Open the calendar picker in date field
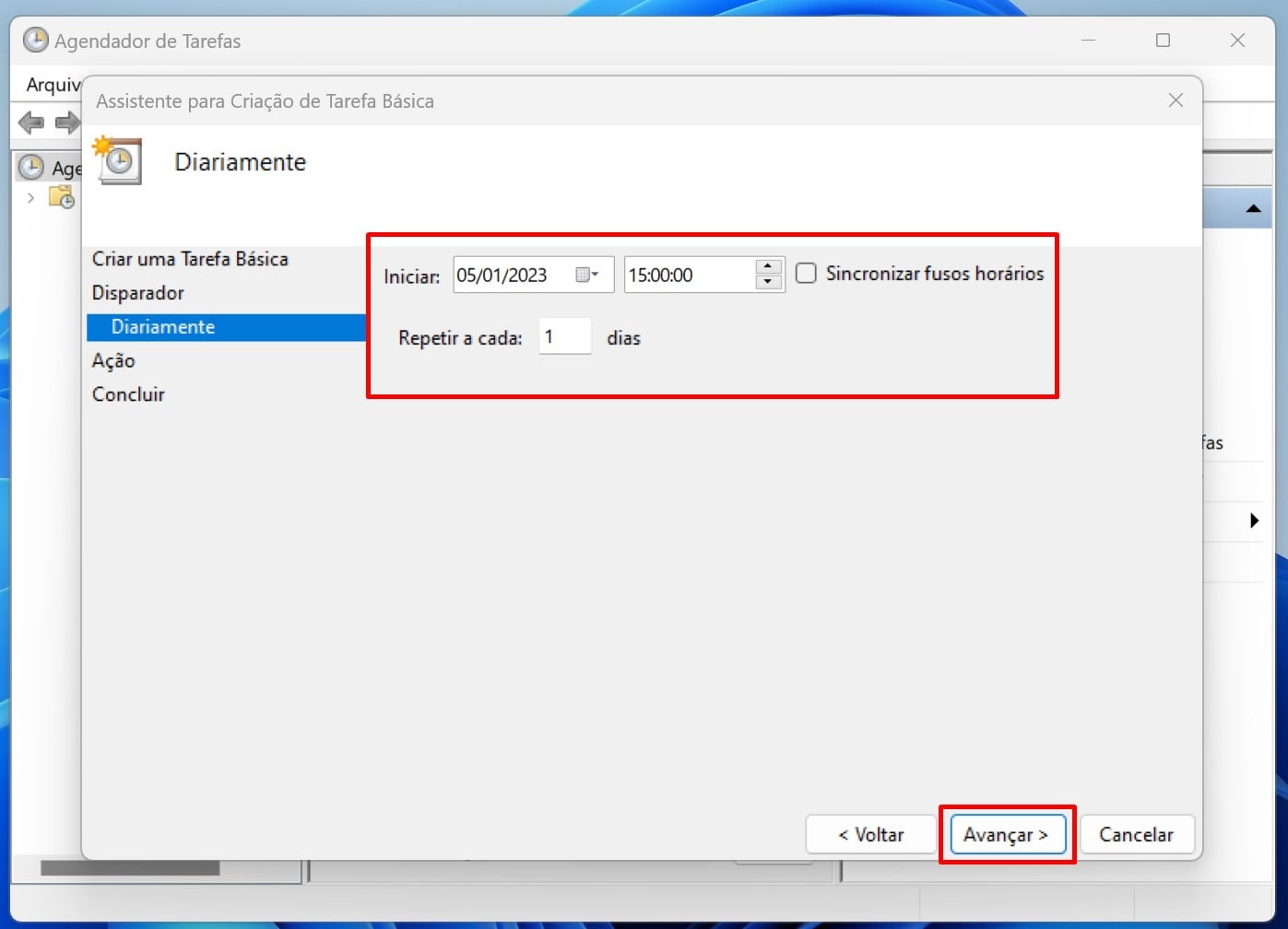Viewport: 1288px width, 929px height. 586,275
